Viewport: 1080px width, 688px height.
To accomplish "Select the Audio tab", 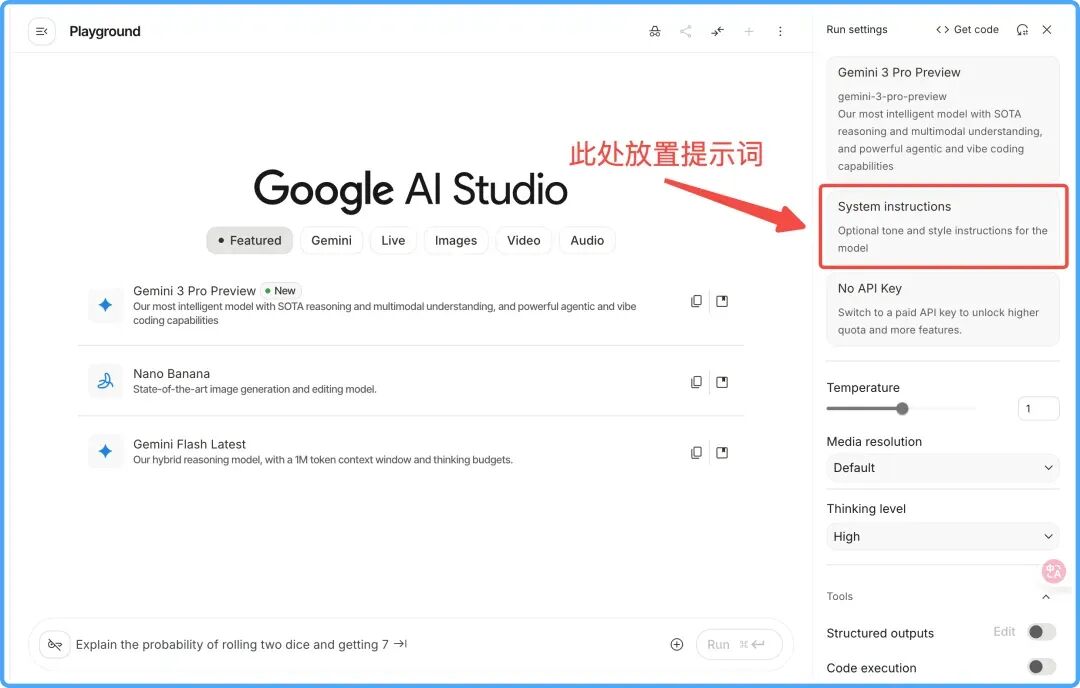I will 587,240.
